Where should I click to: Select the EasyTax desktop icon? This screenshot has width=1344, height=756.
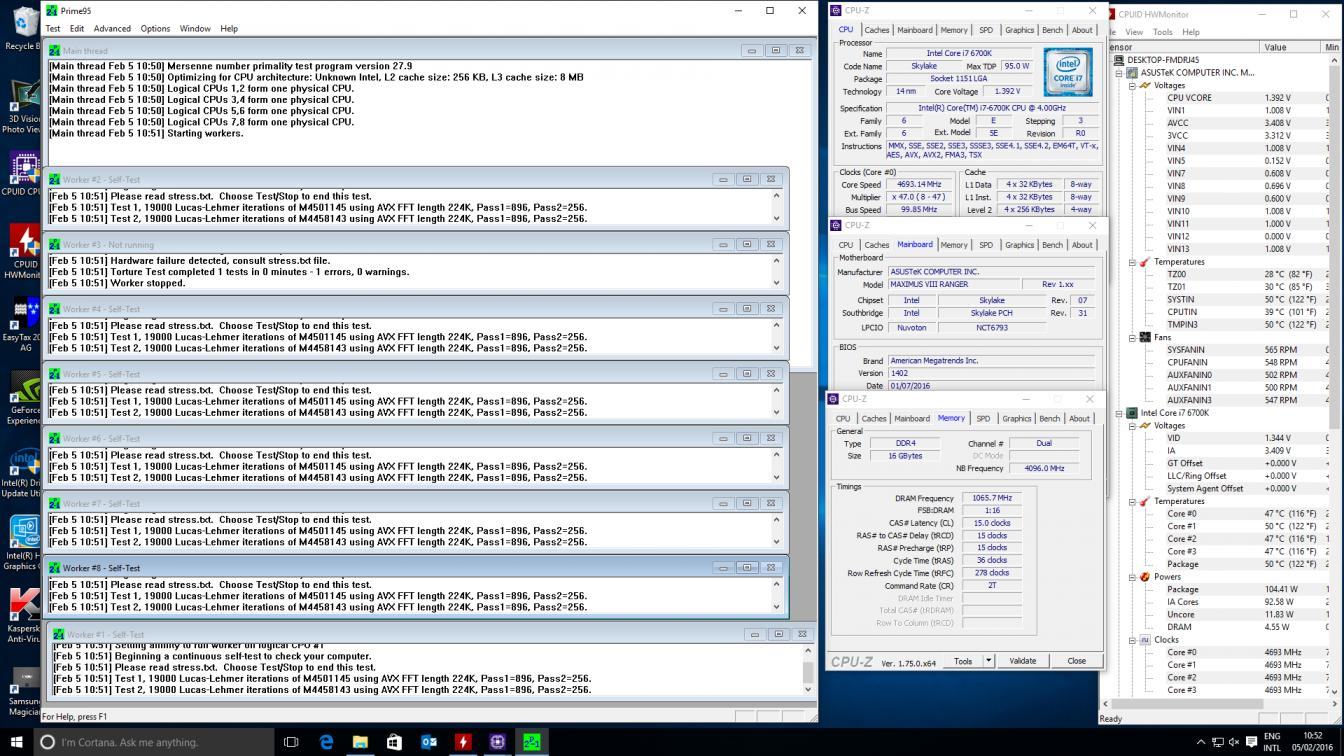coord(22,324)
